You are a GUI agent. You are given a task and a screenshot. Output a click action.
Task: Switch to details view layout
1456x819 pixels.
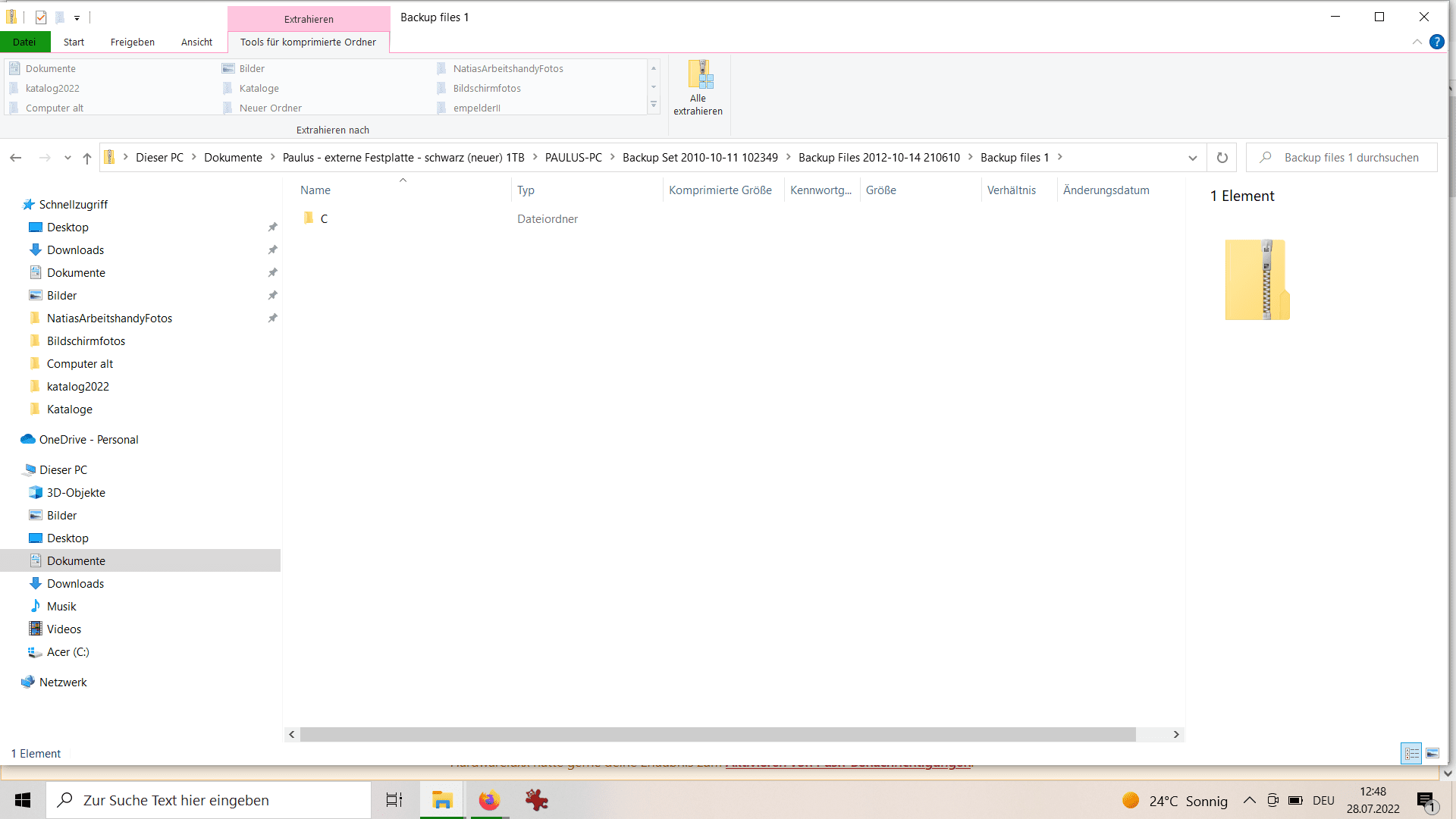[1411, 753]
